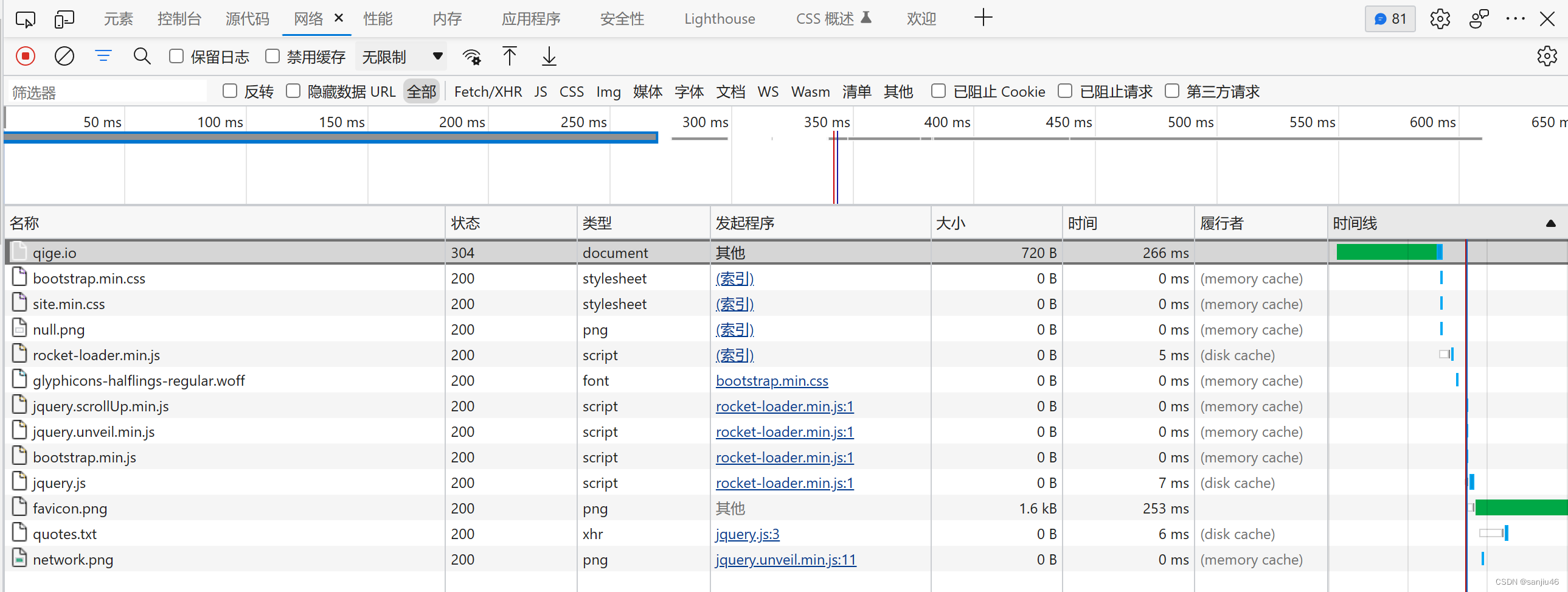
Task: Sort by 类型 column header
Action: point(644,223)
